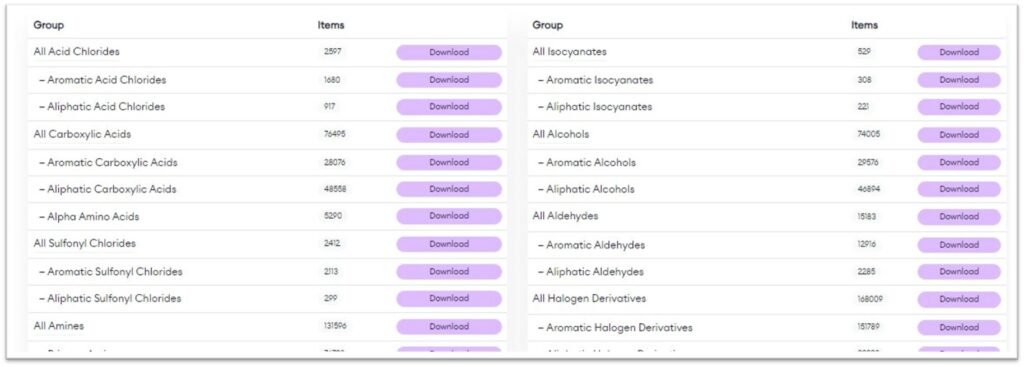Download Aromatic Sulfonyl Chlorides list
This screenshot has width=1024, height=367.
(x=449, y=271)
